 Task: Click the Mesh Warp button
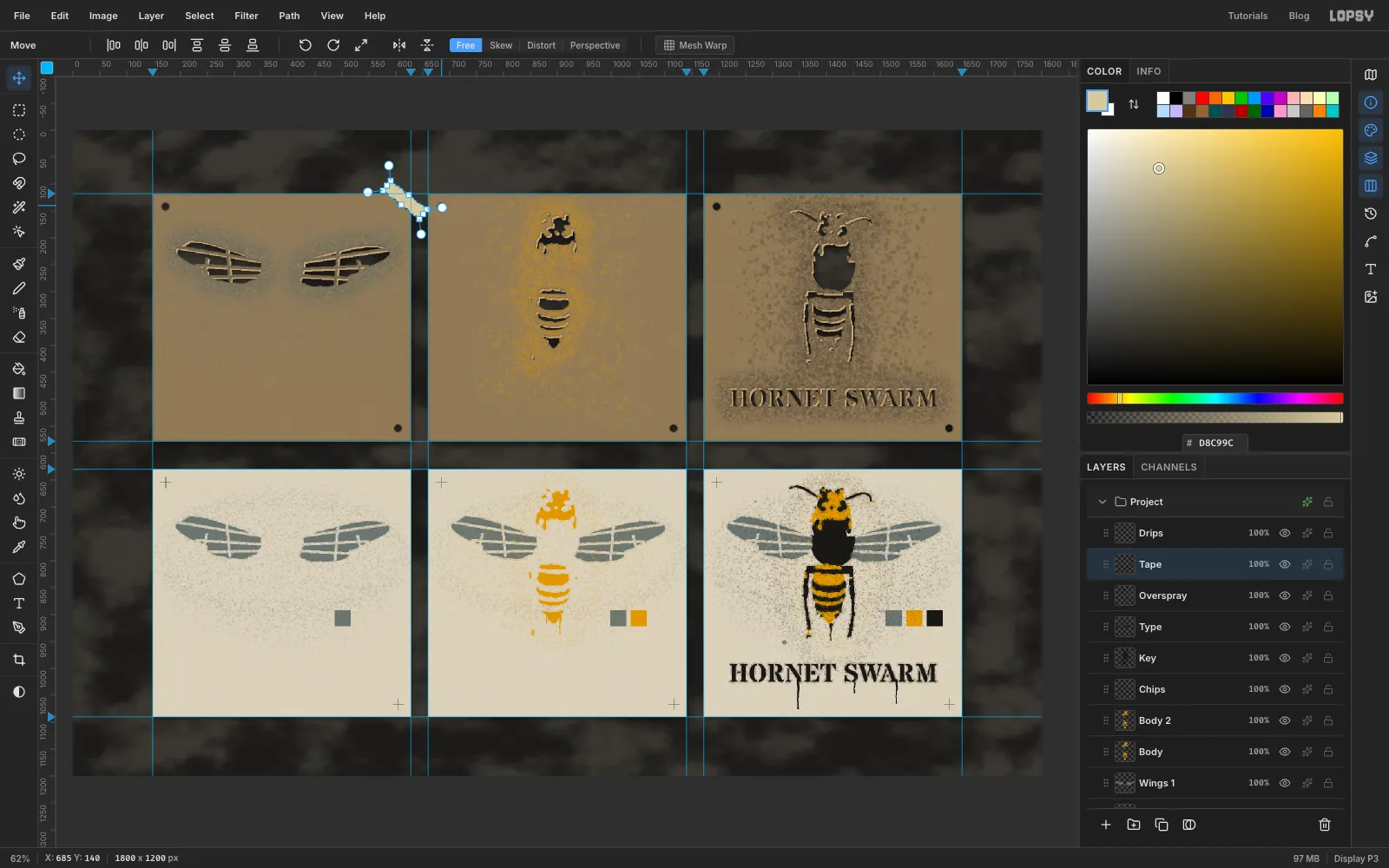695,45
